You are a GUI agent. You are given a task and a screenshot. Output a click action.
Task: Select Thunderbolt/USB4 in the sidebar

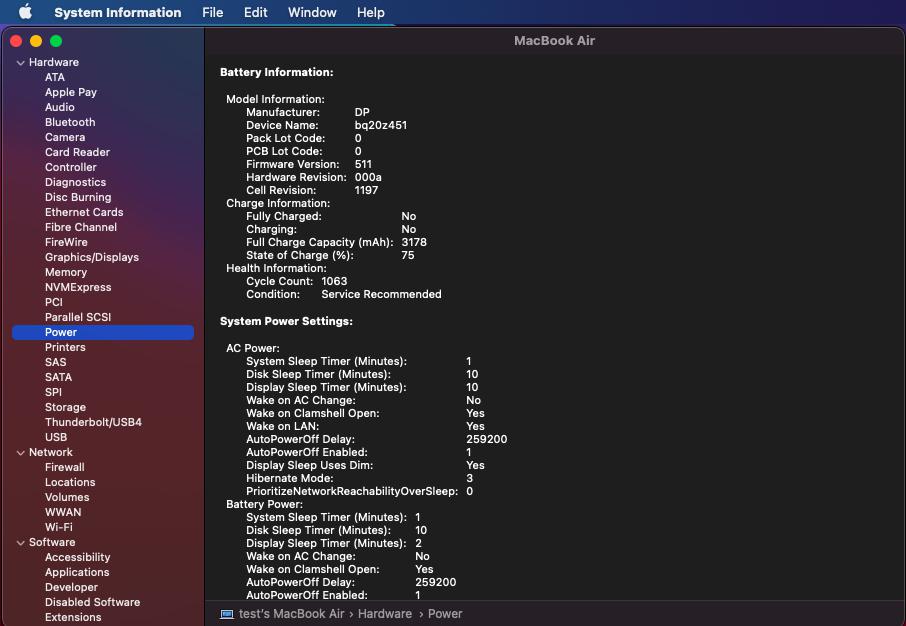pyautogui.click(x=93, y=423)
